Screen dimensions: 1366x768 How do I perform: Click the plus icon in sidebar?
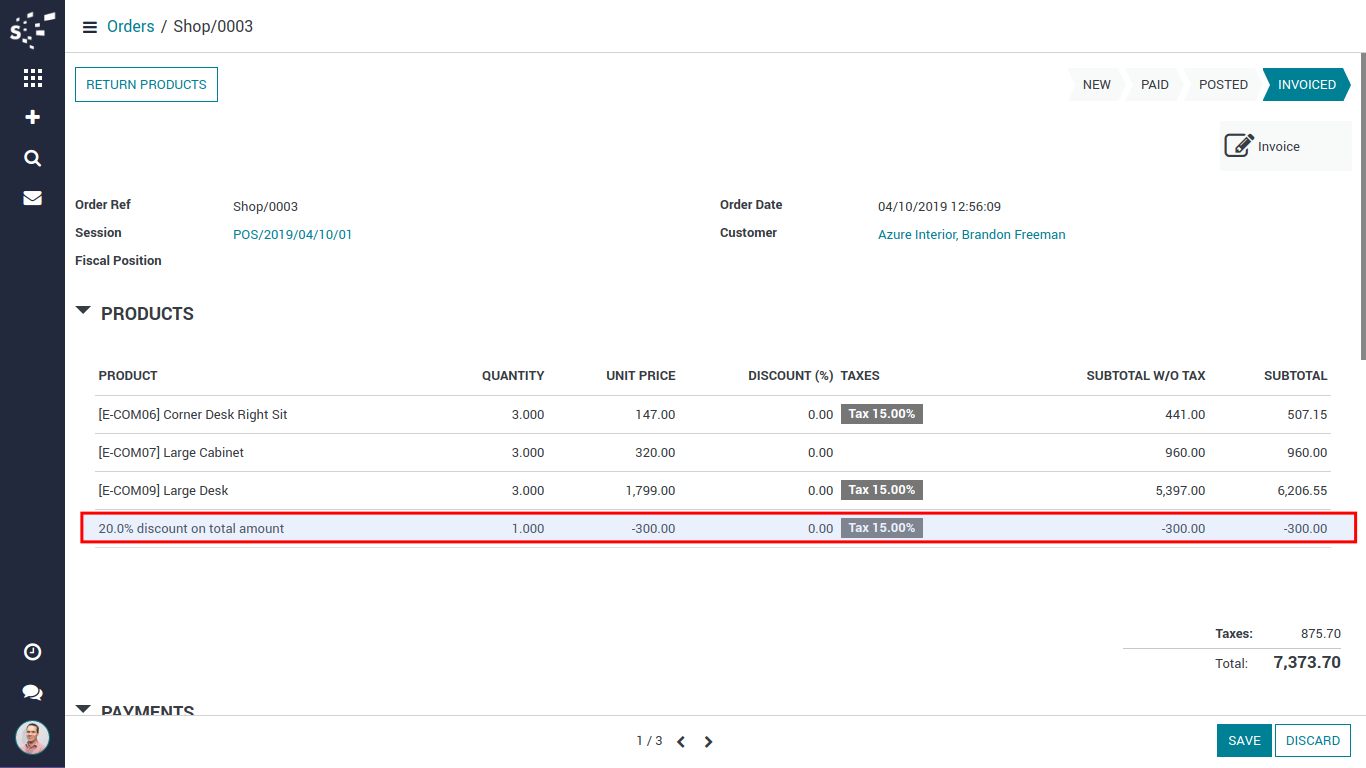[32, 117]
